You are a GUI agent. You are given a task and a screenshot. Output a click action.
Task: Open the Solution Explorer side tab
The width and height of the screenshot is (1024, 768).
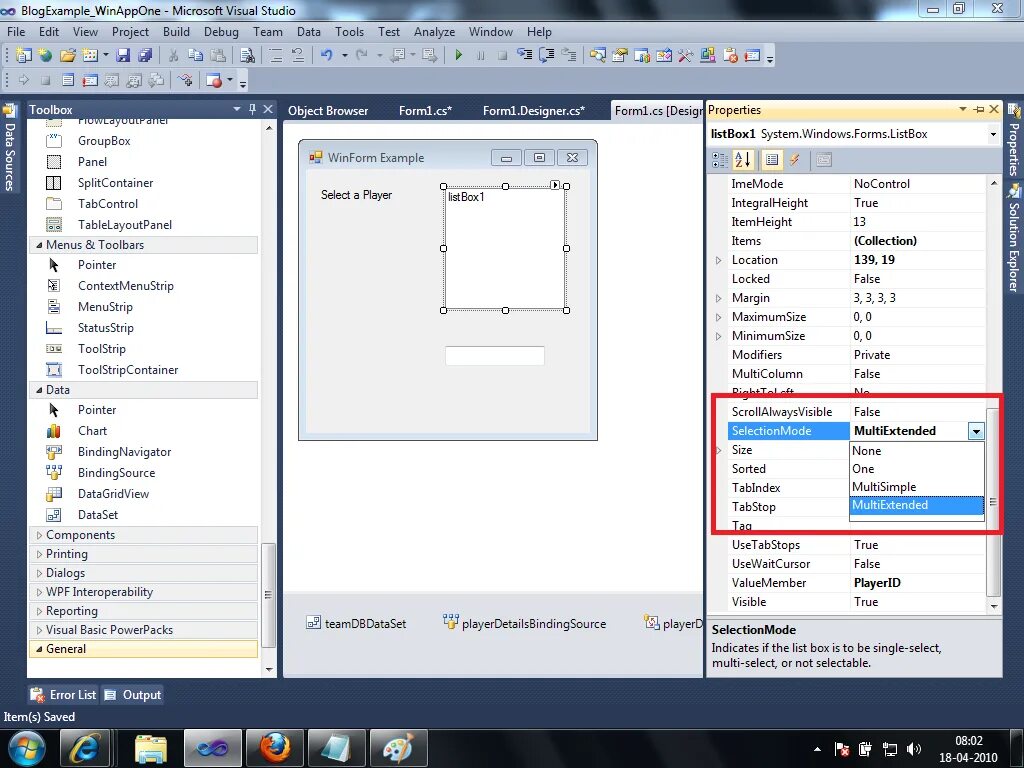[1014, 237]
